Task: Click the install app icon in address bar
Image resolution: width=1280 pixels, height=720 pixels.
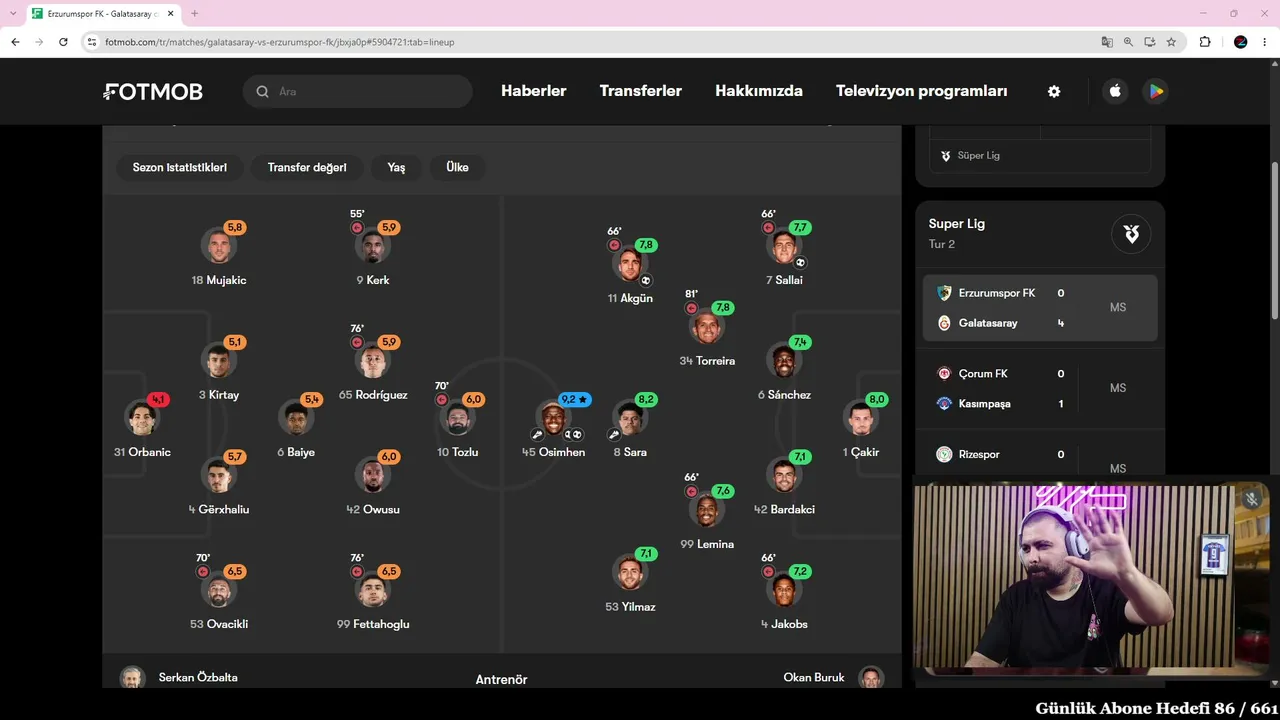Action: [1150, 42]
